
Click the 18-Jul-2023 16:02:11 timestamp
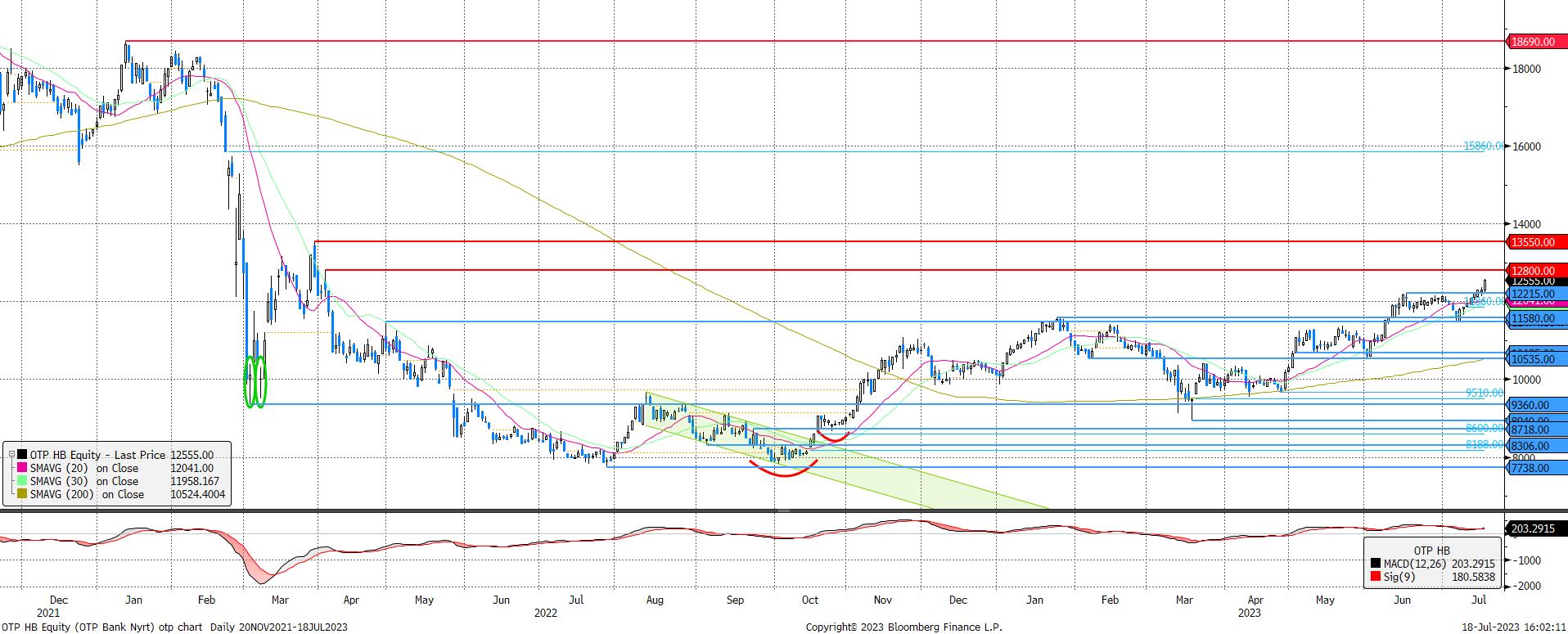(1513, 627)
